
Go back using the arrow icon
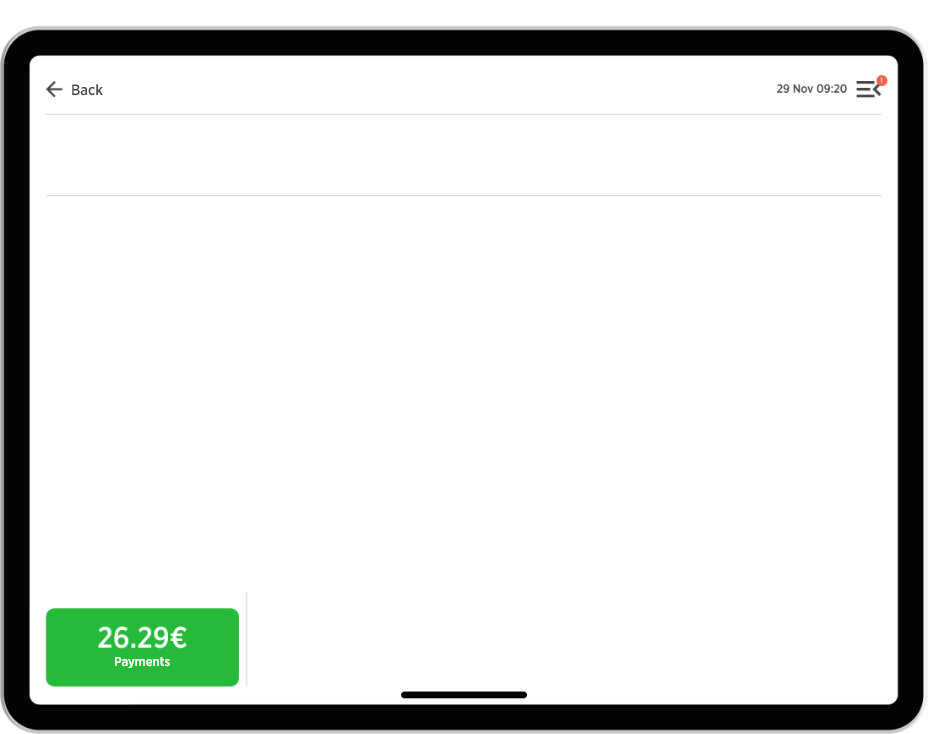(54, 89)
